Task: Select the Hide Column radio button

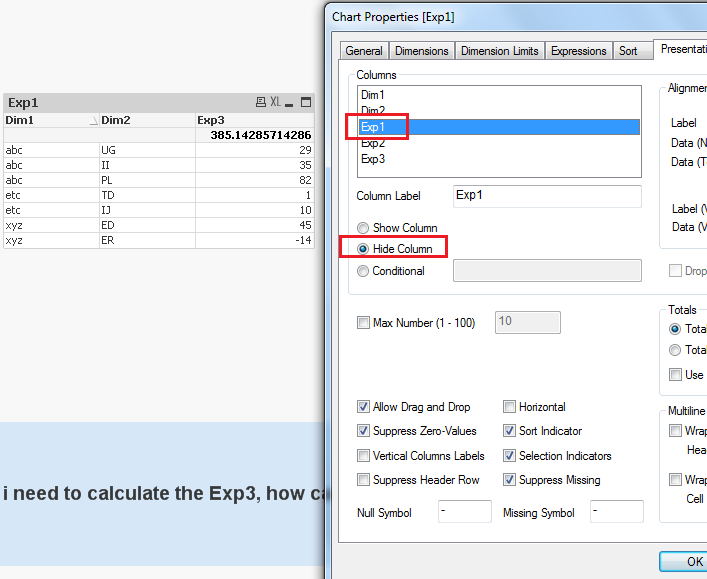Action: pyautogui.click(x=363, y=248)
